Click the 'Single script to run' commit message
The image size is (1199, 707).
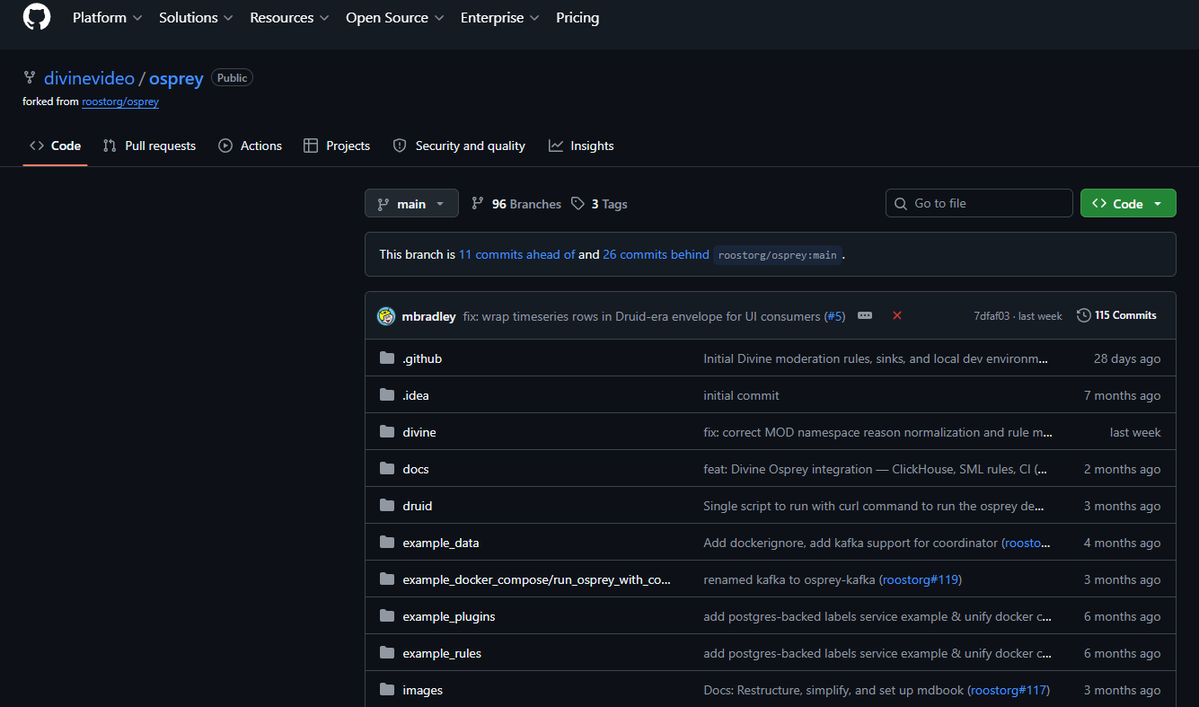point(873,505)
